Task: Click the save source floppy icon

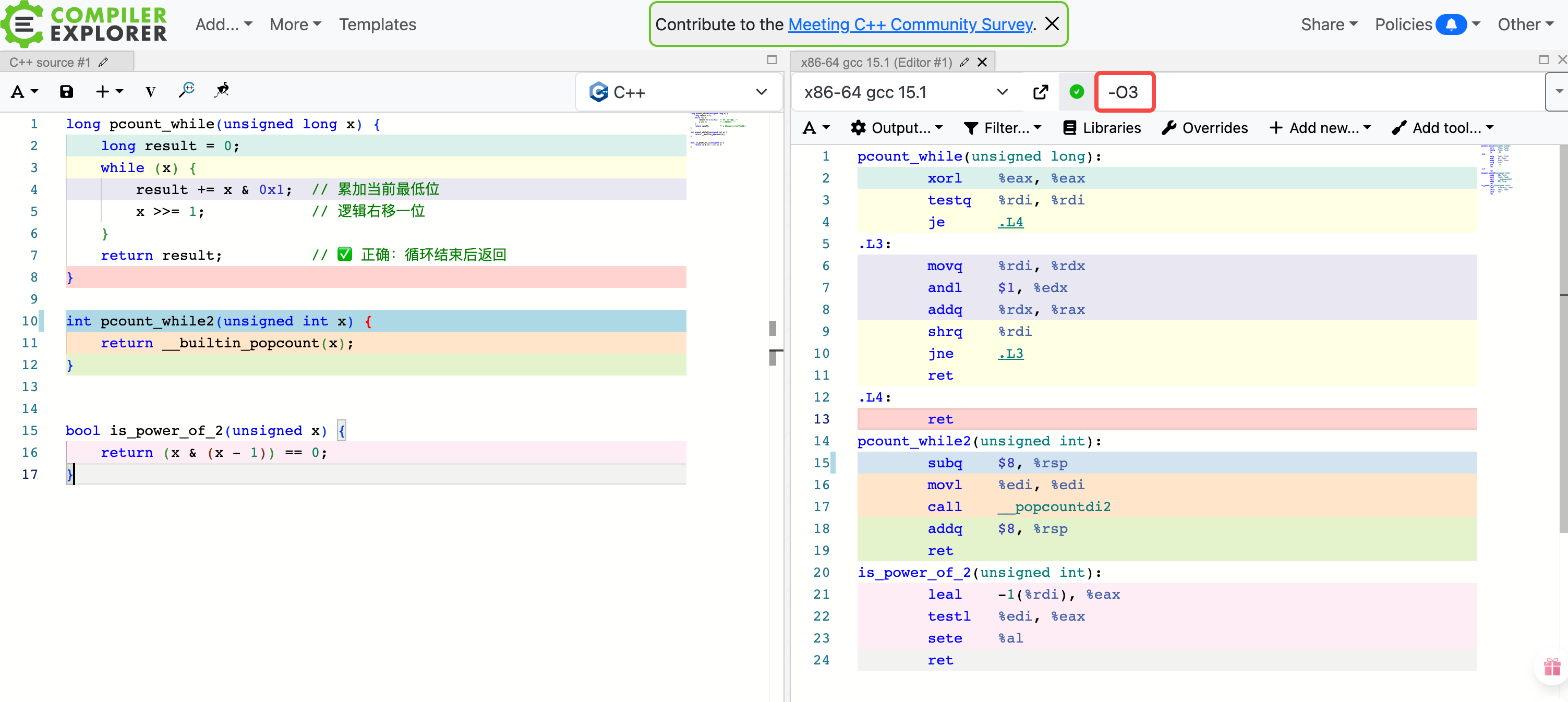Action: coord(66,92)
